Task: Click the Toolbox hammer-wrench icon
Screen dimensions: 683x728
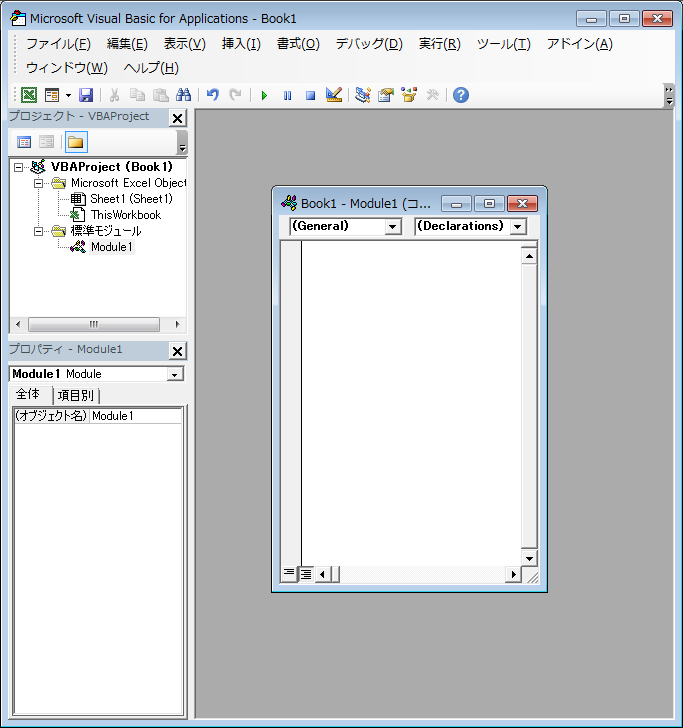Action: pyautogui.click(x=432, y=95)
